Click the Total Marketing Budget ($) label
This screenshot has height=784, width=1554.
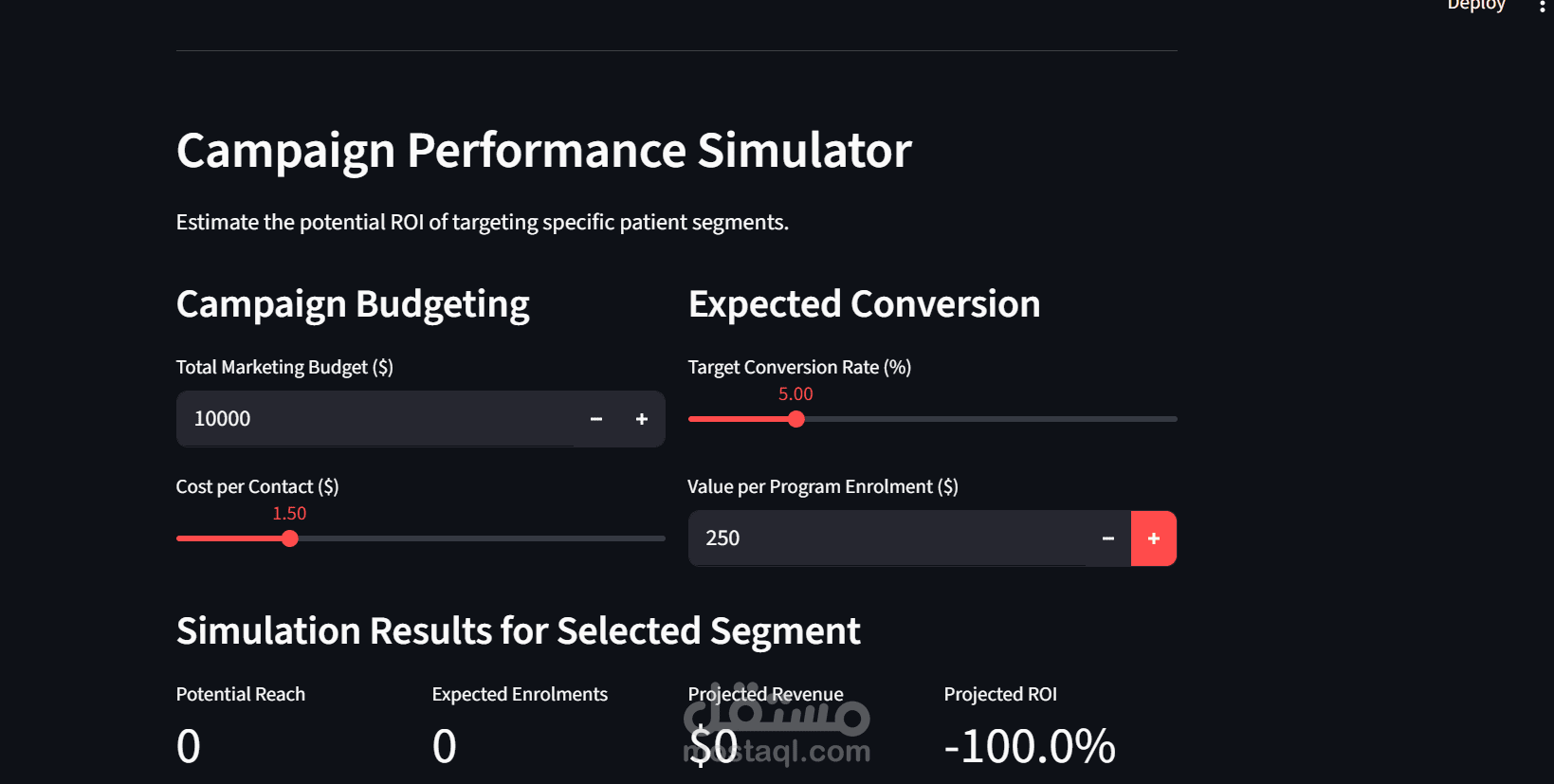284,367
